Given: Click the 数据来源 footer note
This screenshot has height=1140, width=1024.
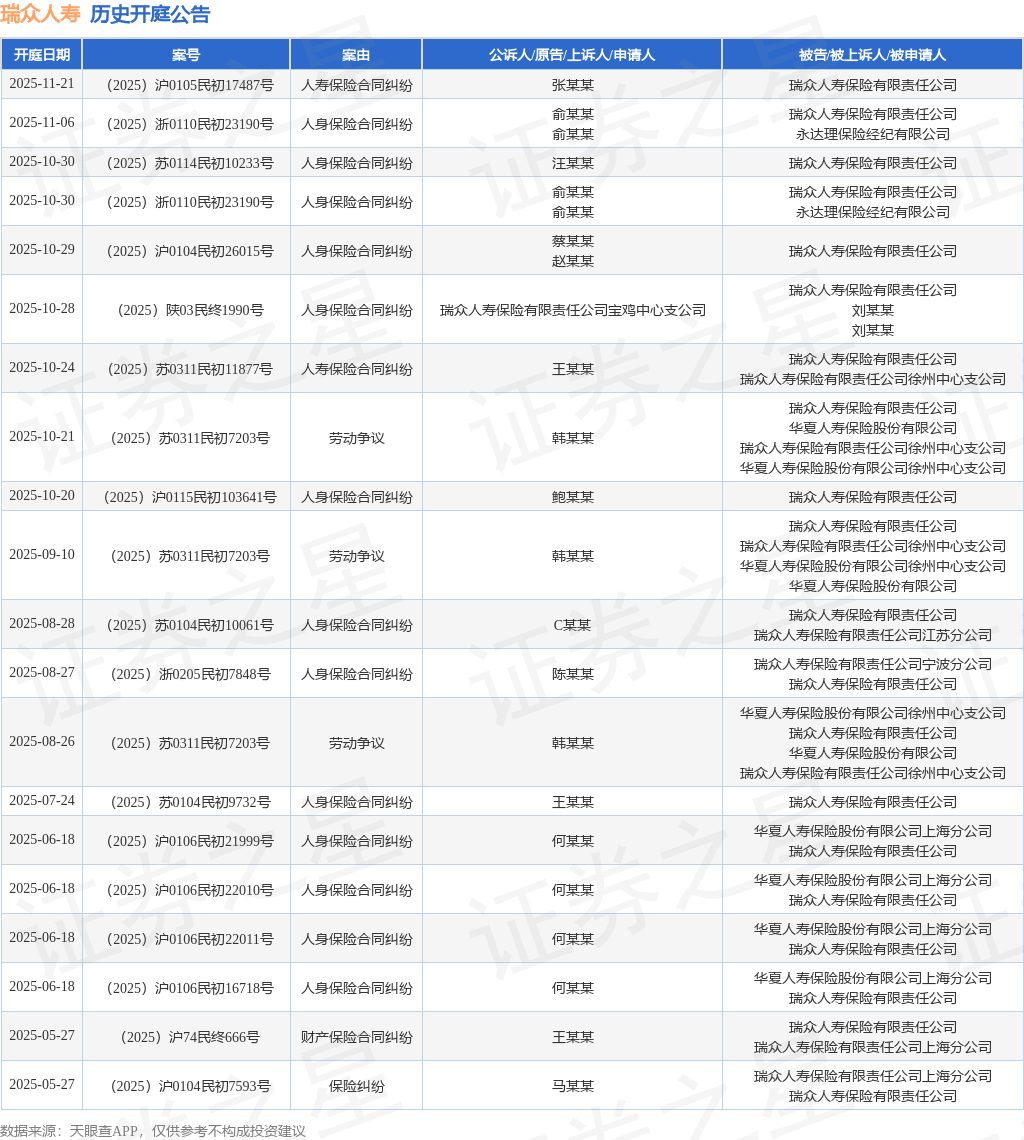Looking at the screenshot, I should pyautogui.click(x=153, y=1131).
